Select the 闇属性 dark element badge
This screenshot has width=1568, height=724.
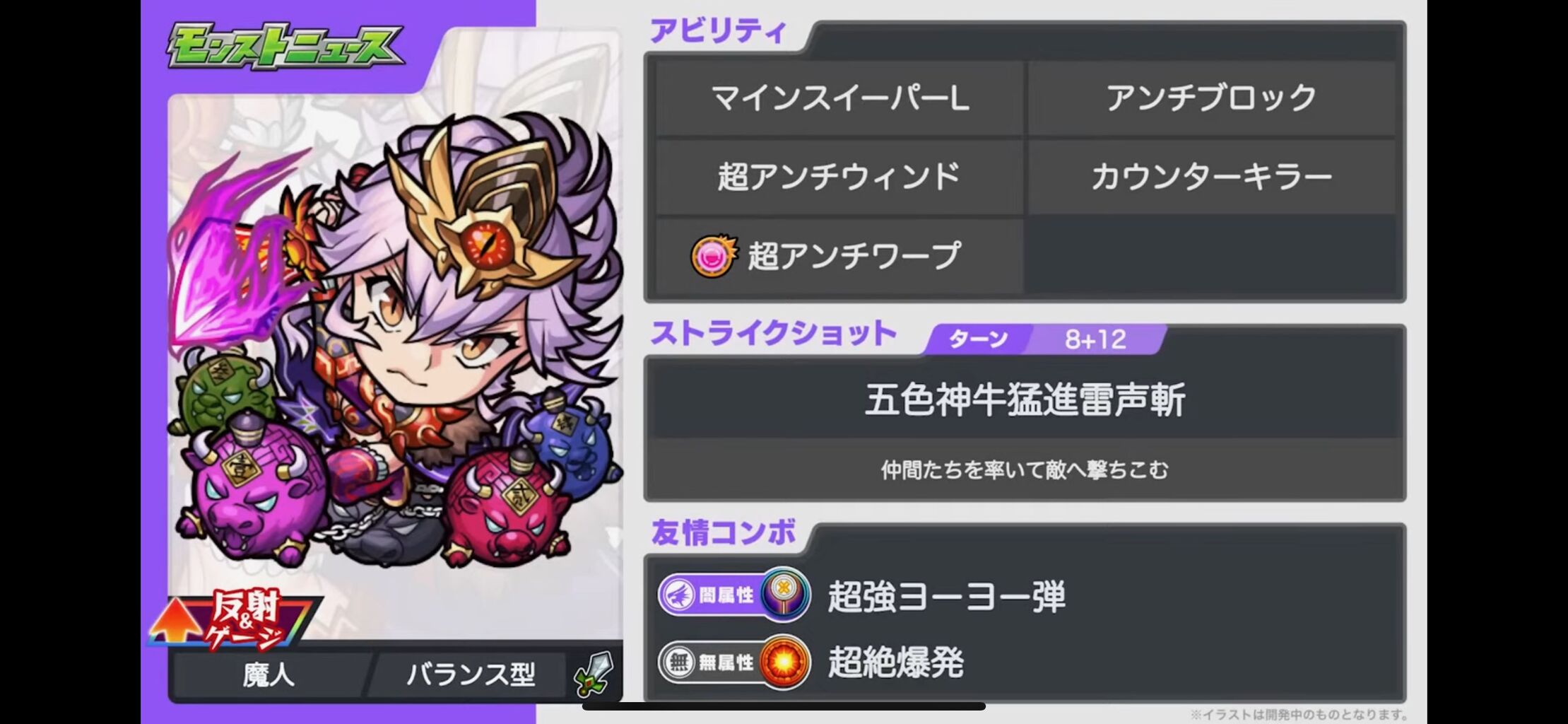click(x=710, y=595)
